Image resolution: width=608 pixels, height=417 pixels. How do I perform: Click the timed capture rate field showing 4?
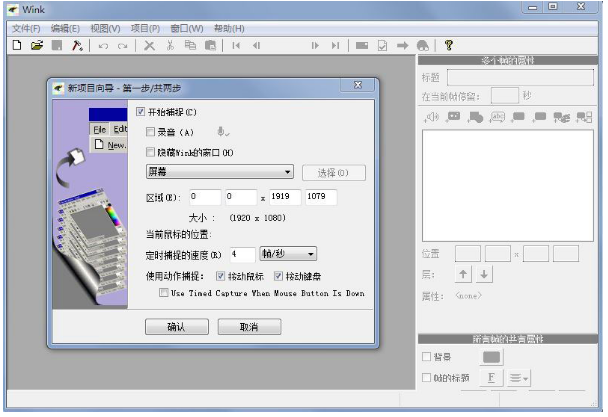coord(243,254)
